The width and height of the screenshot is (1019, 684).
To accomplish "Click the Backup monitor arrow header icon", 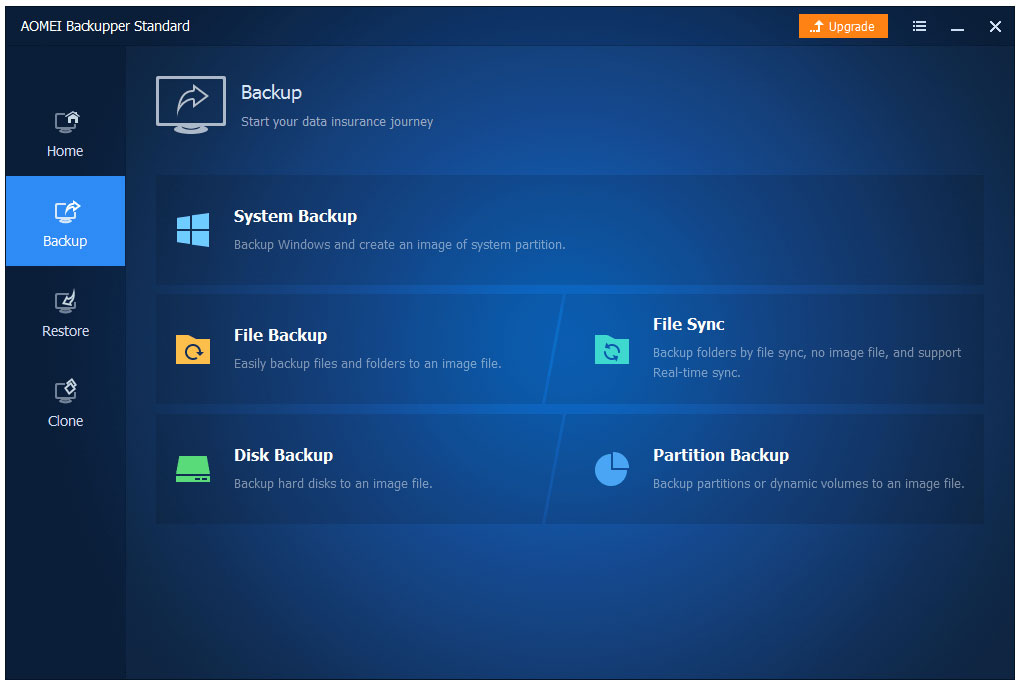I will (191, 105).
